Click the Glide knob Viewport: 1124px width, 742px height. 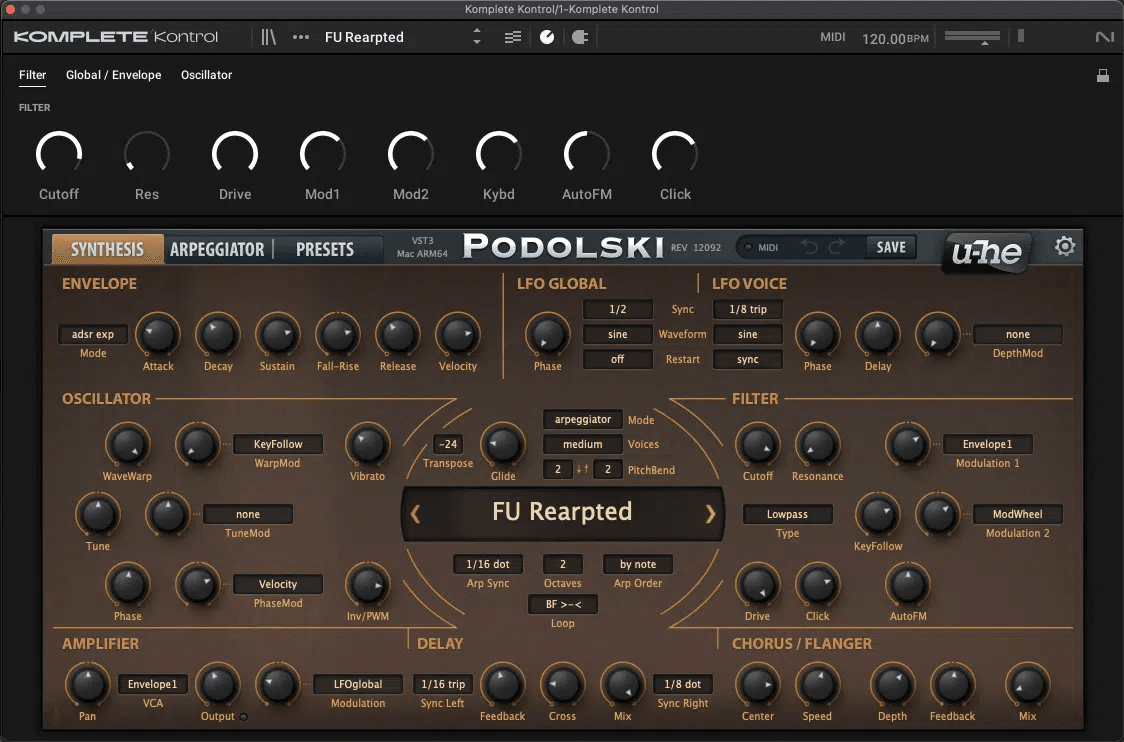(503, 444)
